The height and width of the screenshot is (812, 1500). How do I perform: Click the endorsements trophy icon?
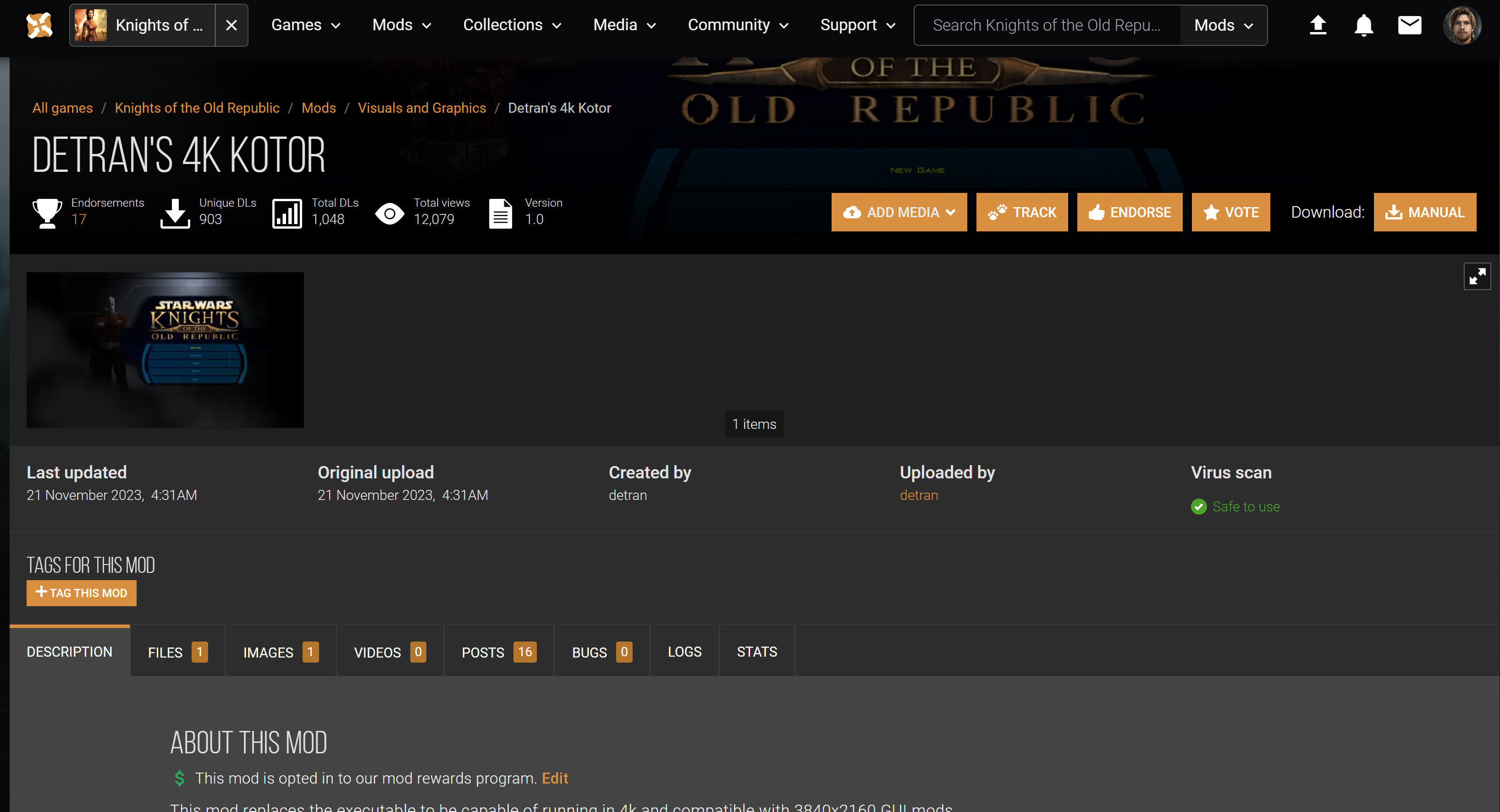pyautogui.click(x=47, y=213)
